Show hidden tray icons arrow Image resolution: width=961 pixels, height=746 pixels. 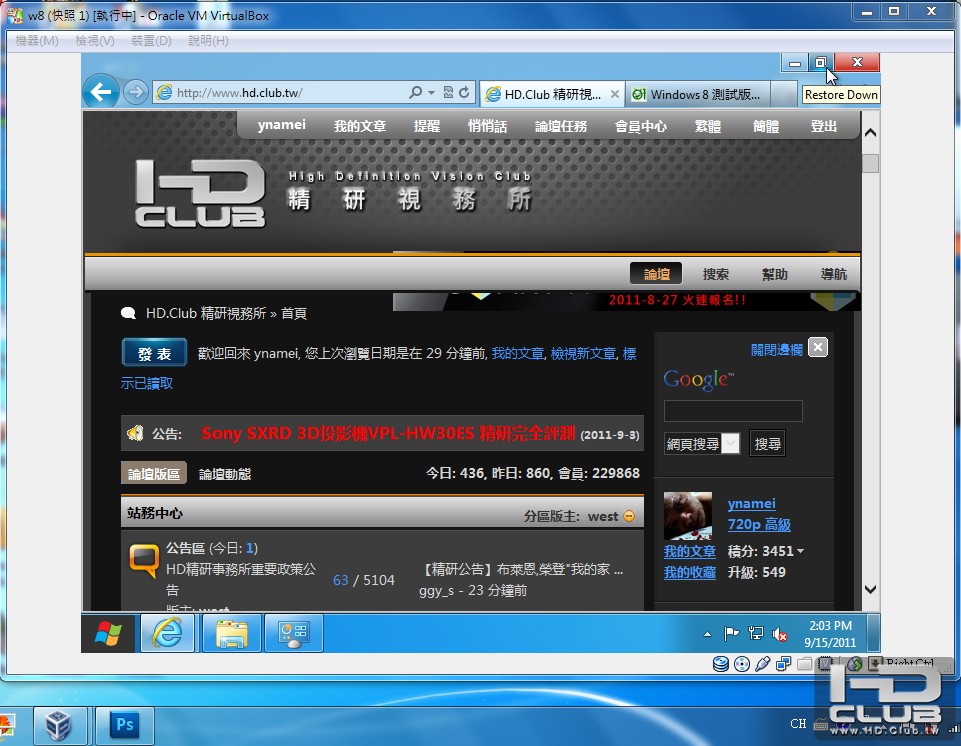(x=707, y=634)
